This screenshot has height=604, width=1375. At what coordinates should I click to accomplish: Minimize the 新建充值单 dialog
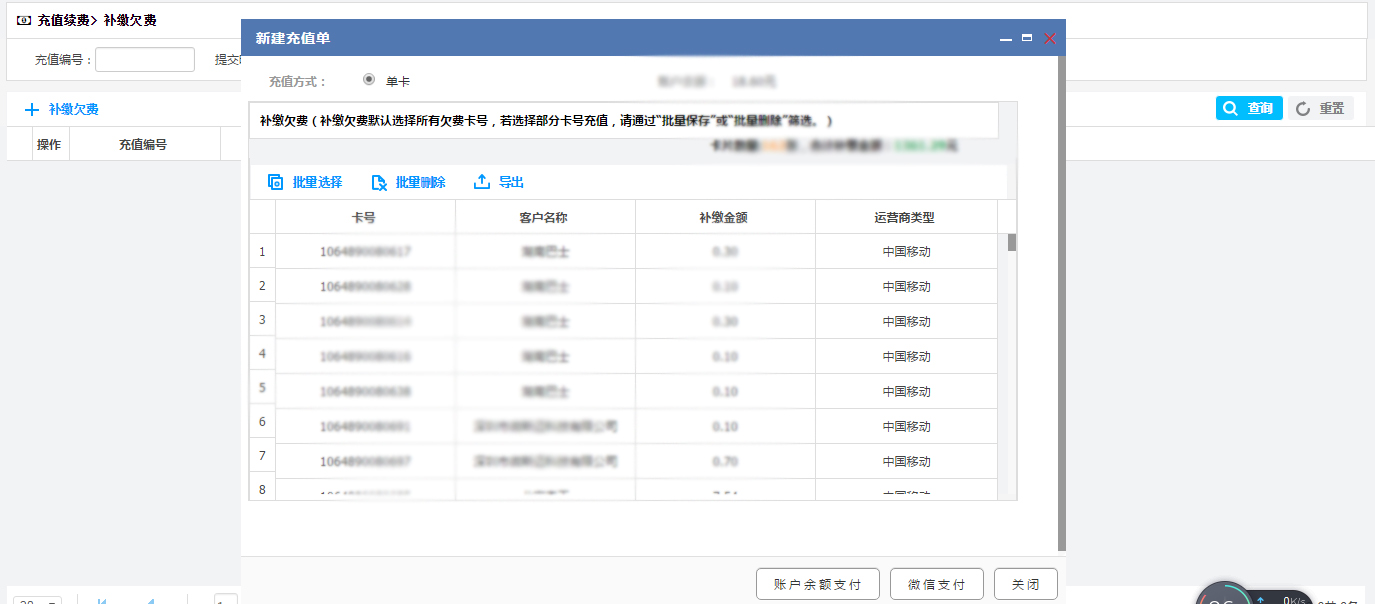point(1006,38)
